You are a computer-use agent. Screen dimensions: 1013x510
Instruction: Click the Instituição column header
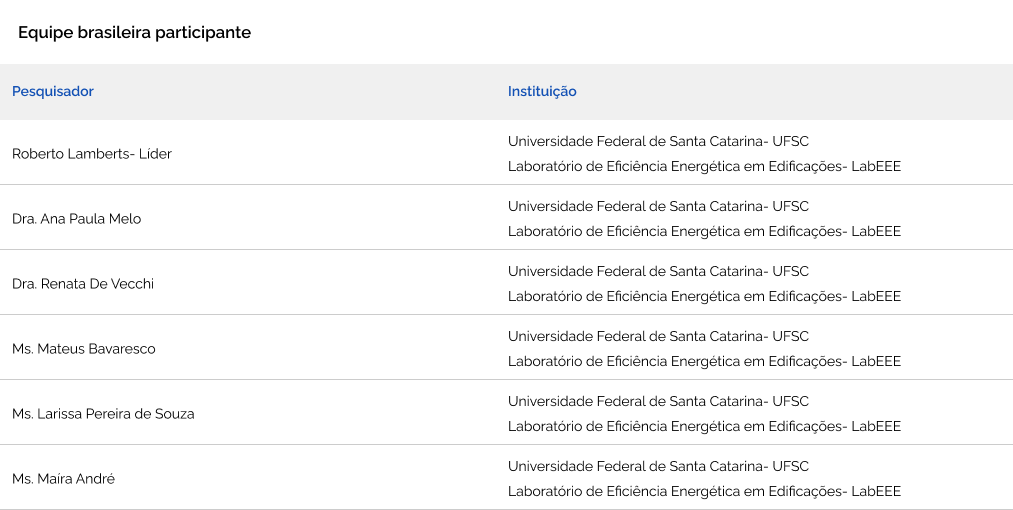click(542, 92)
